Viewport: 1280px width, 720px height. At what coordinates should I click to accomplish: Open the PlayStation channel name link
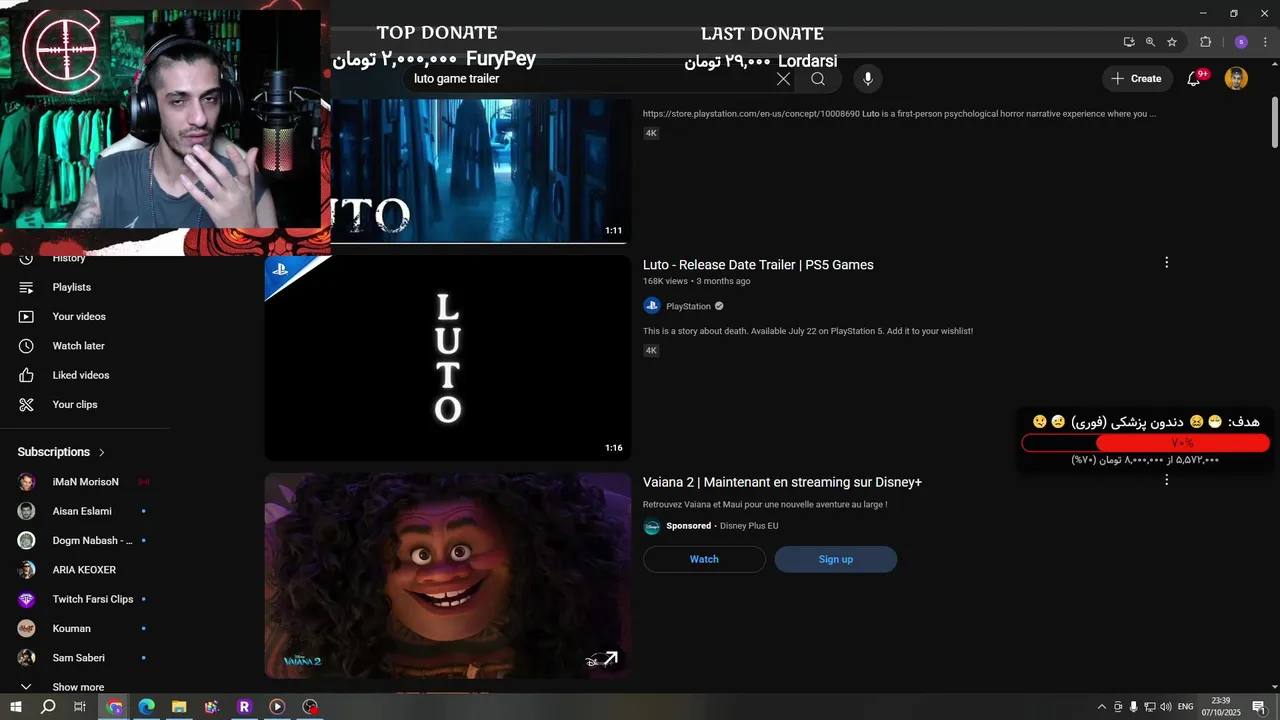pos(688,306)
